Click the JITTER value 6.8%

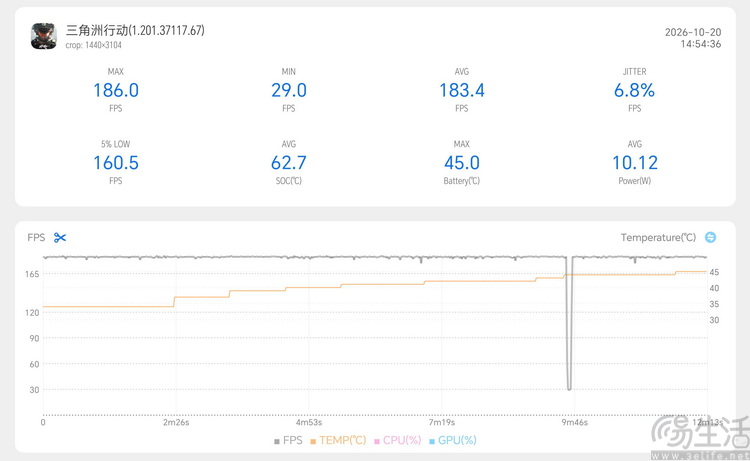[634, 90]
